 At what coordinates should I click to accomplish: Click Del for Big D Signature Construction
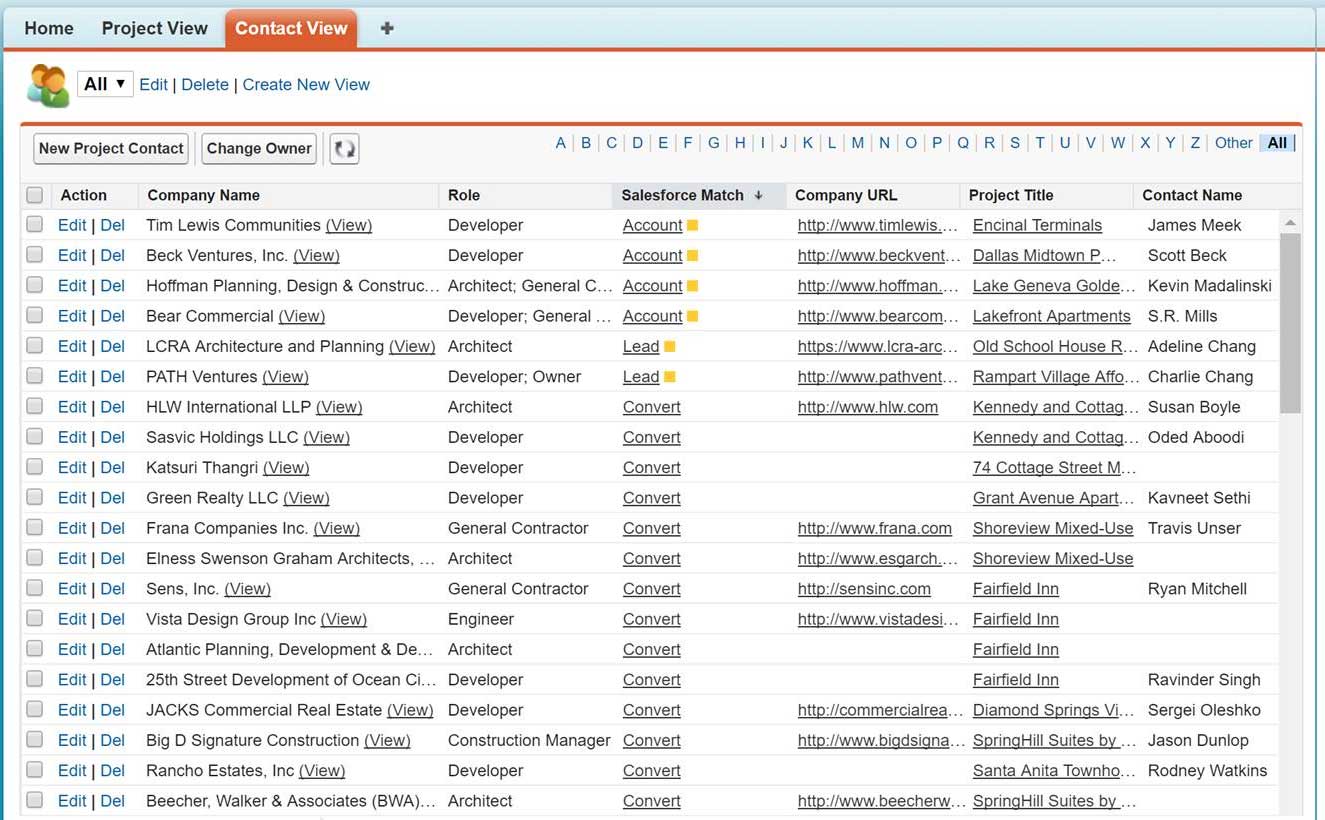(113, 740)
